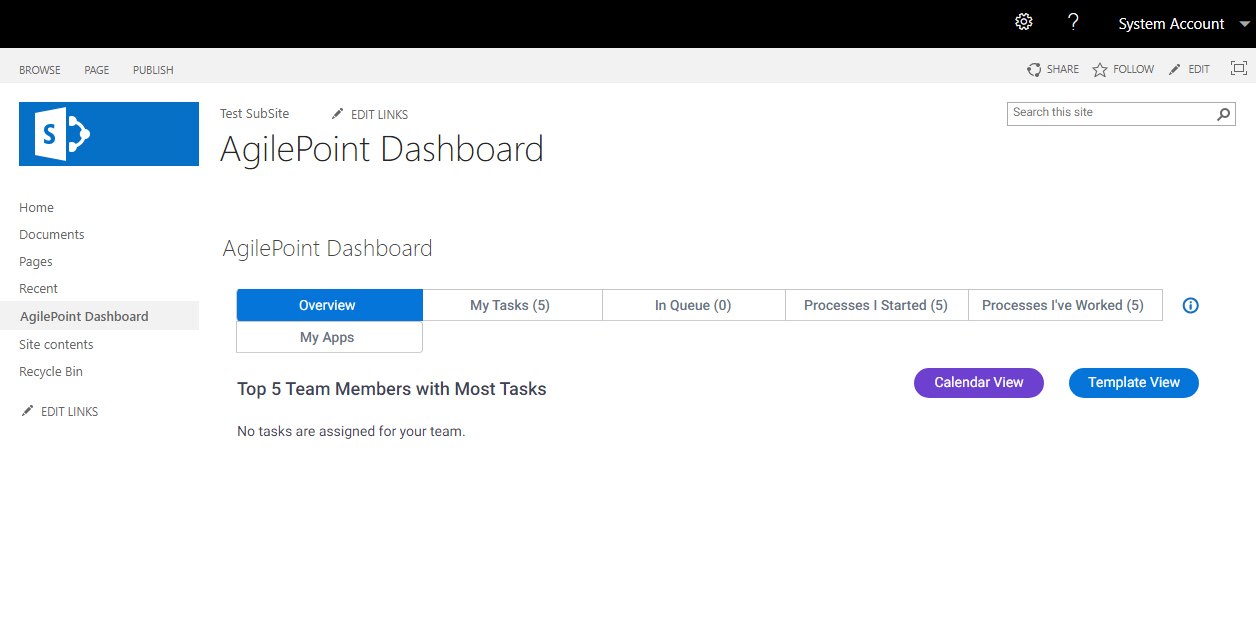The image size is (1256, 634).
Task: Click the Test SubSite breadcrumb link
Action: tap(255, 114)
